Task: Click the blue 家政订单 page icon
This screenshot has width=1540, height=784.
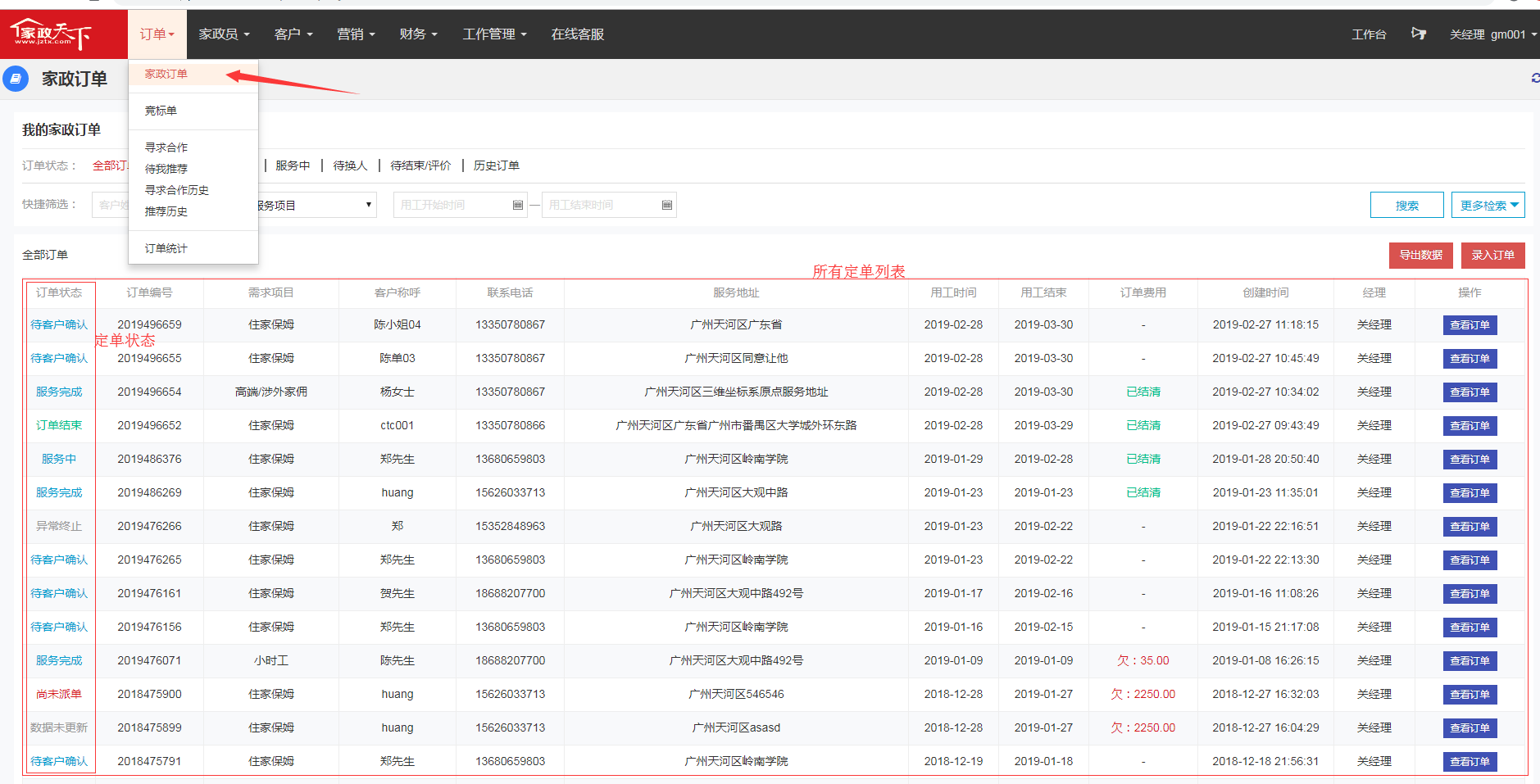Action: click(x=16, y=79)
